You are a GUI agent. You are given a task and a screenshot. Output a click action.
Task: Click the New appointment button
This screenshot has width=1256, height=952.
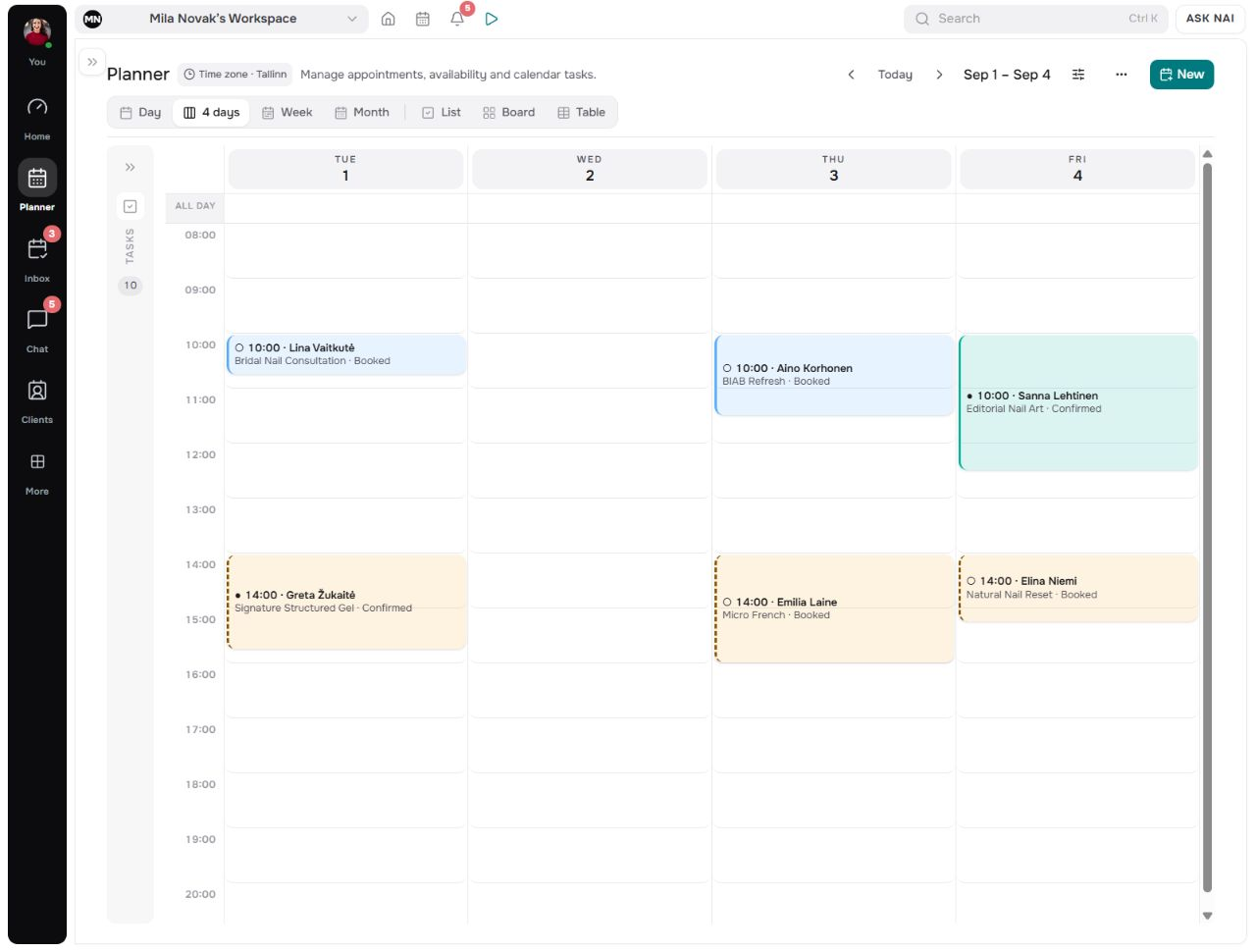coord(1181,75)
